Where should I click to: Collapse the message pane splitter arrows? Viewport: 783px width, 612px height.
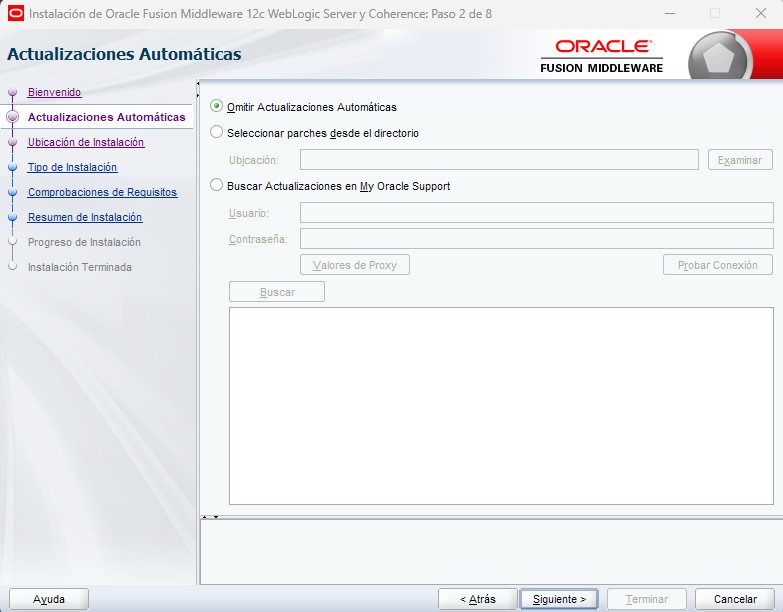pyautogui.click(x=210, y=517)
